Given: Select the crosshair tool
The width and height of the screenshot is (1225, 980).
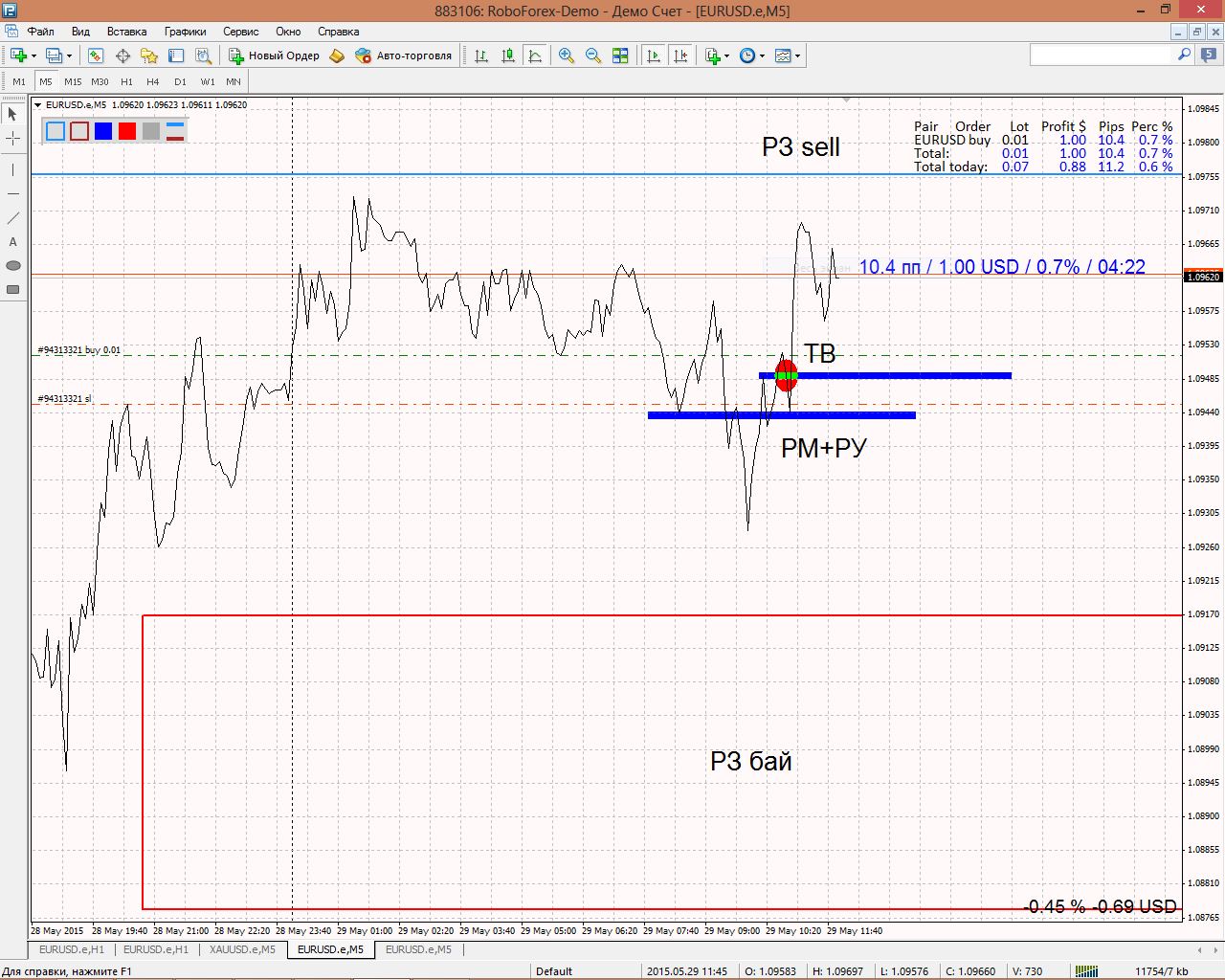Looking at the screenshot, I should (13, 139).
